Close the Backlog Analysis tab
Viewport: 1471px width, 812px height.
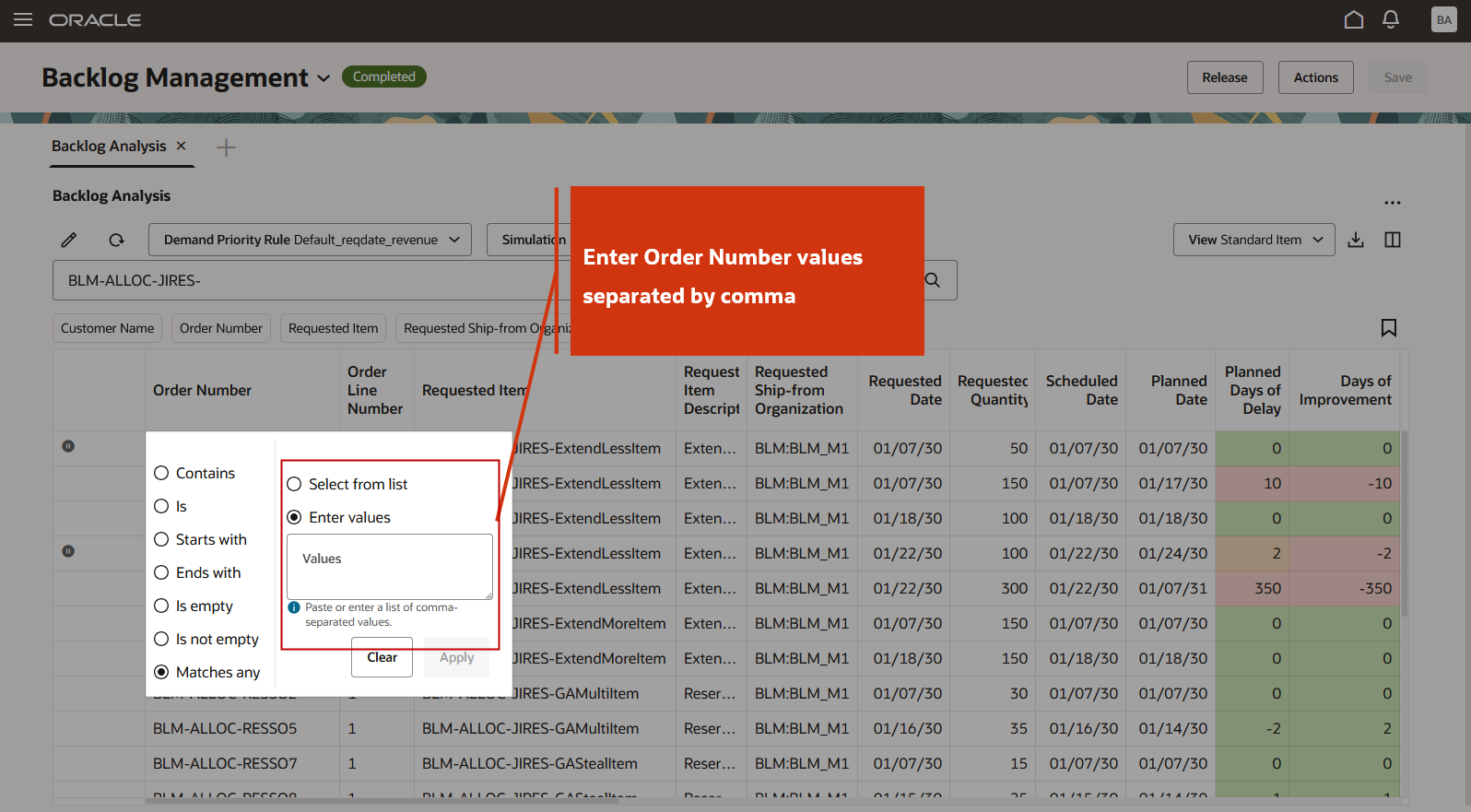(182, 146)
